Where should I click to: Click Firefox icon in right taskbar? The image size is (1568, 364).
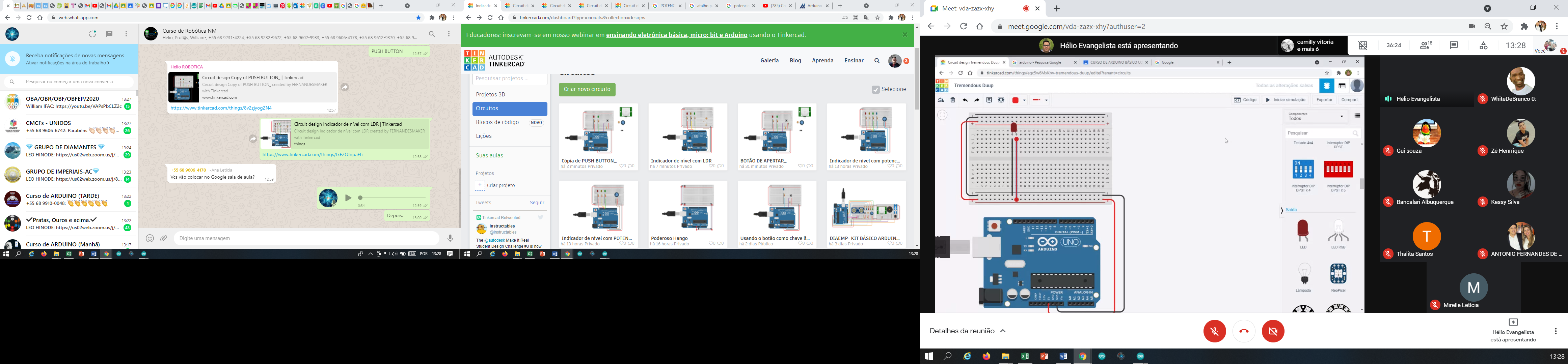(x=987, y=357)
